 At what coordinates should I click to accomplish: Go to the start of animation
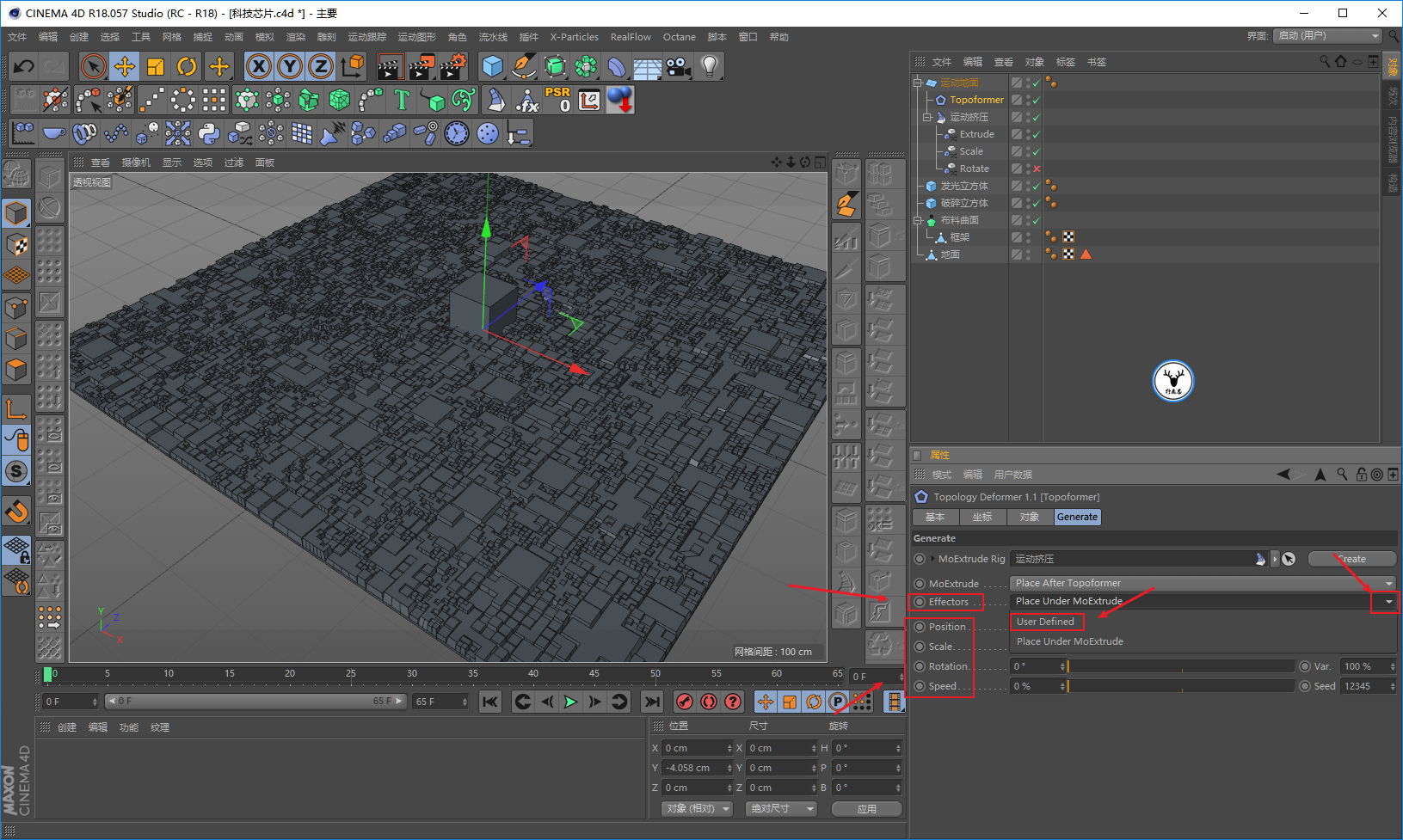[490, 702]
